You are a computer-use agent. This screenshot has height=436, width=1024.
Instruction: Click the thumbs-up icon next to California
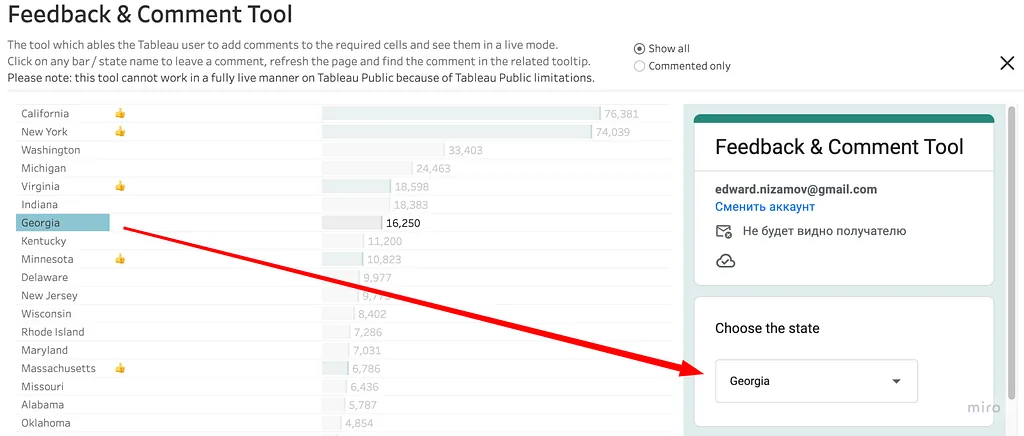120,114
